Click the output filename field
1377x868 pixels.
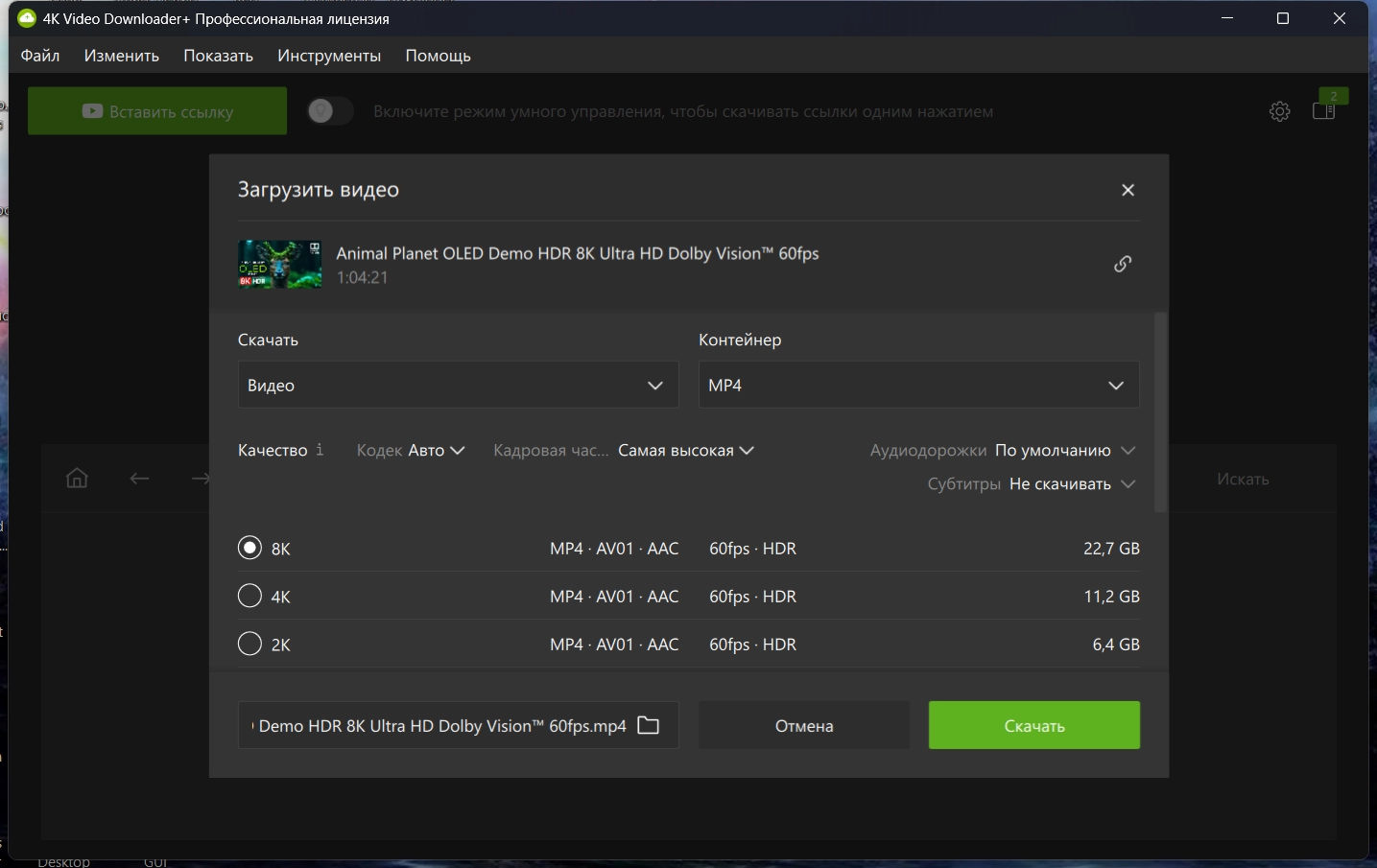coord(459,725)
